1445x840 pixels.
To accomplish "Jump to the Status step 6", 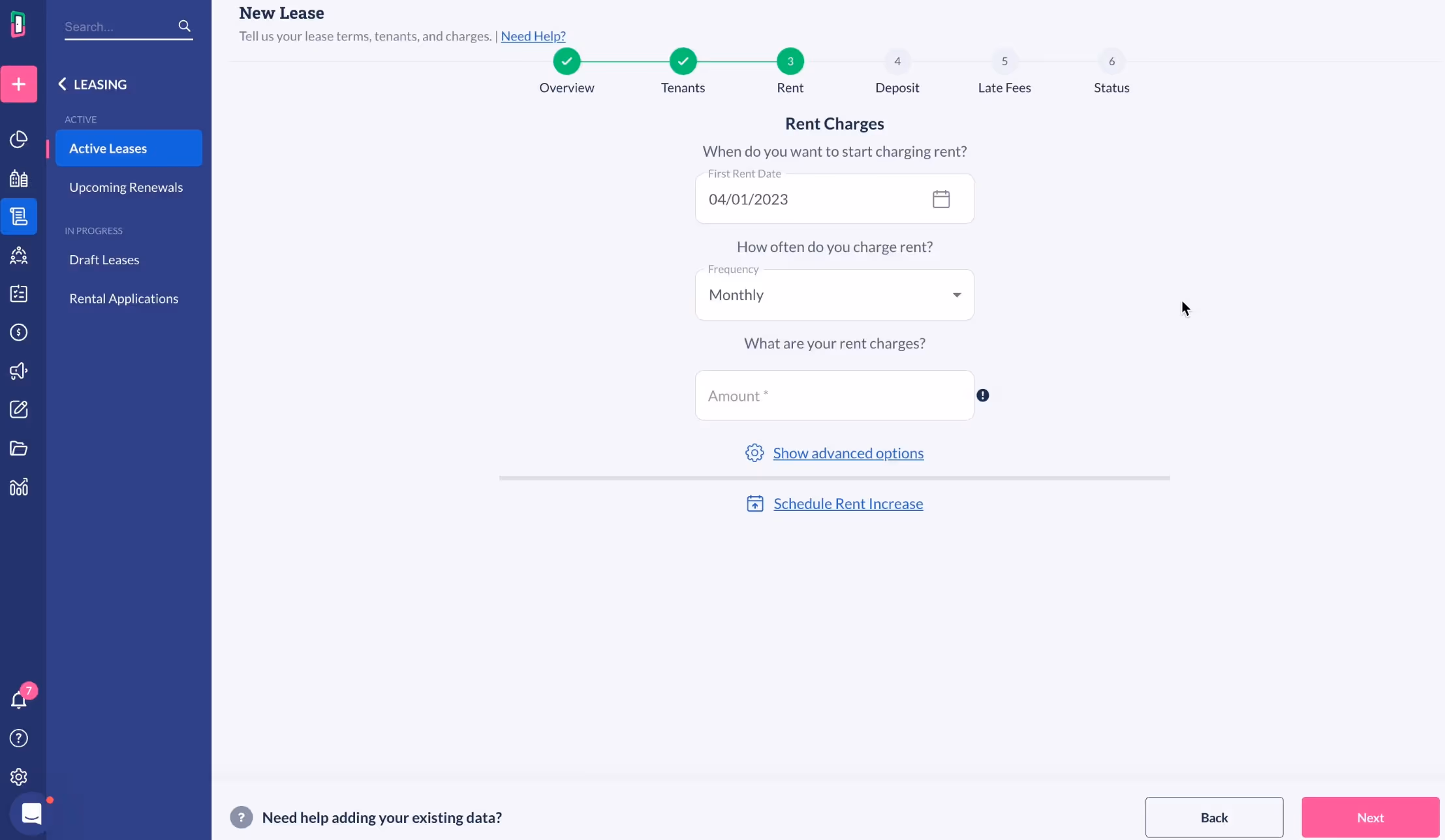I will point(1111,71).
